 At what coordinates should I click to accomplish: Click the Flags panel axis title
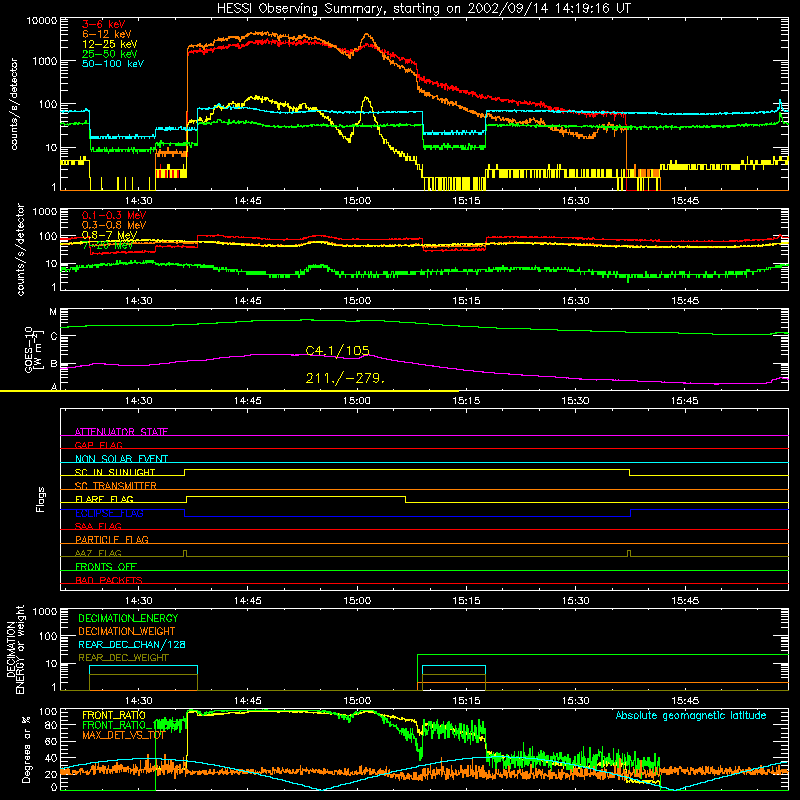tap(40, 499)
